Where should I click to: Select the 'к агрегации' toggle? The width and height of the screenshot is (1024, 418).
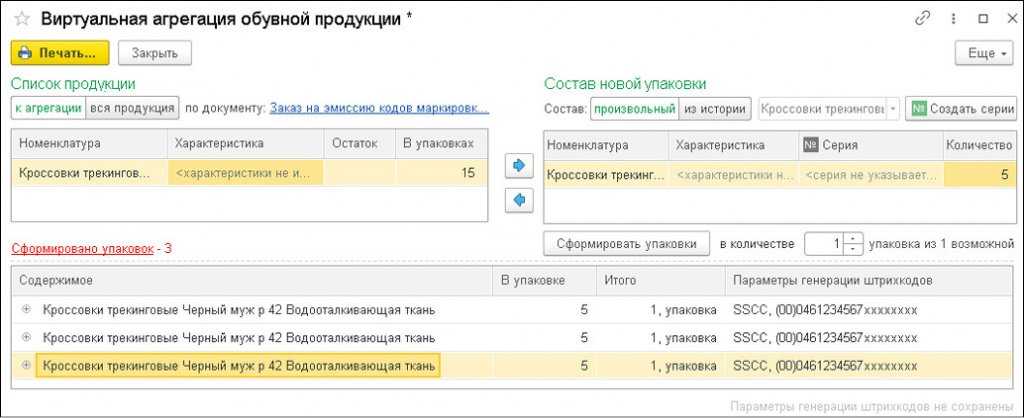coord(46,108)
